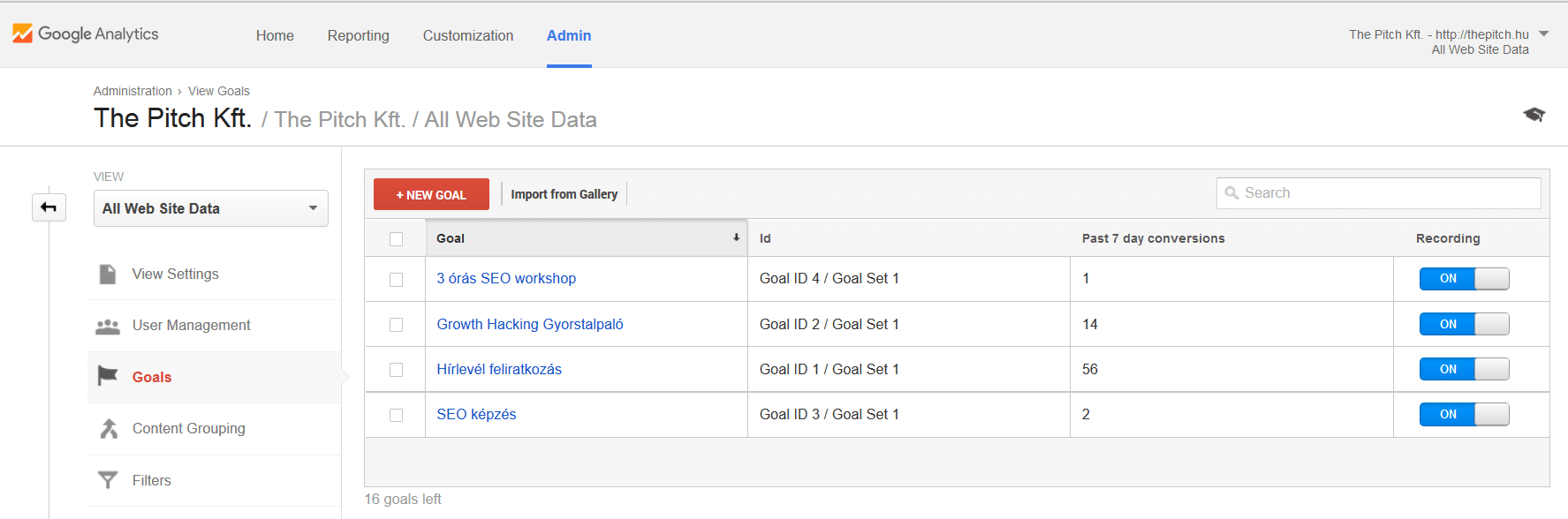Image resolution: width=1568 pixels, height=519 pixels.
Task: Open the Reporting tab
Action: tap(358, 35)
